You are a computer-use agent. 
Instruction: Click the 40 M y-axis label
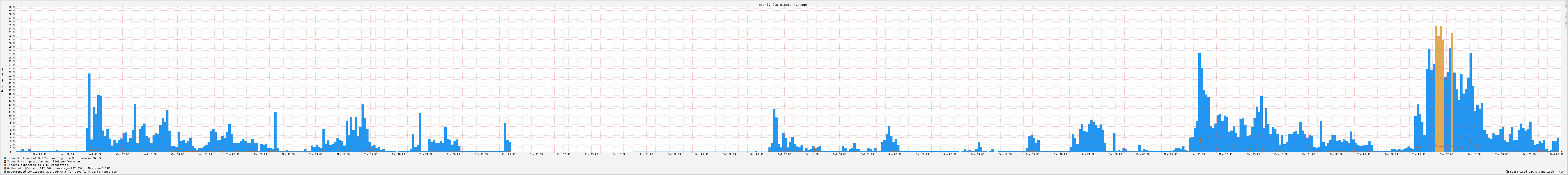(11, 7)
